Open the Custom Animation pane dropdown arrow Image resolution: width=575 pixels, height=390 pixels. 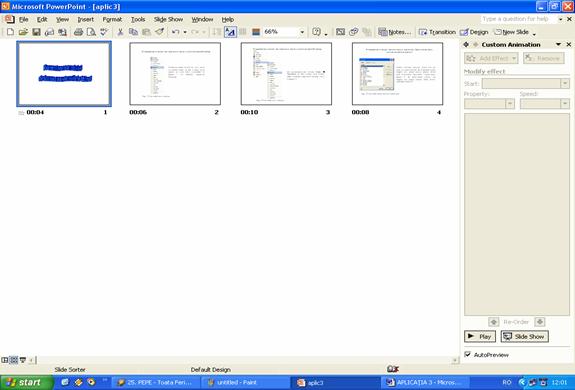pyautogui.click(x=558, y=44)
